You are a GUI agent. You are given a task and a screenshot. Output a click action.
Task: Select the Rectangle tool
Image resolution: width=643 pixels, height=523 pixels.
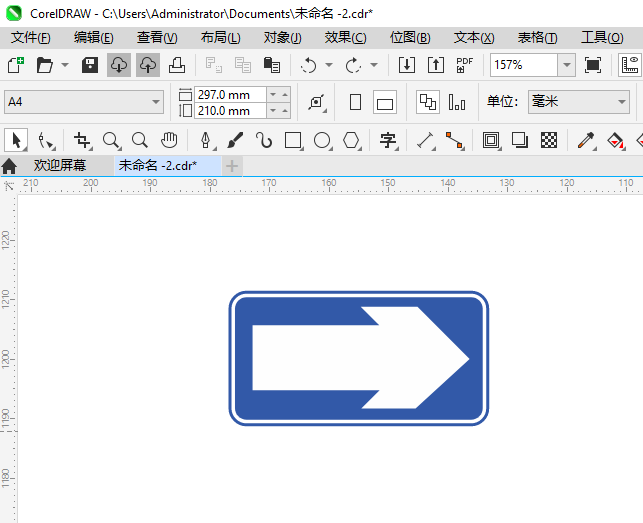click(x=294, y=140)
